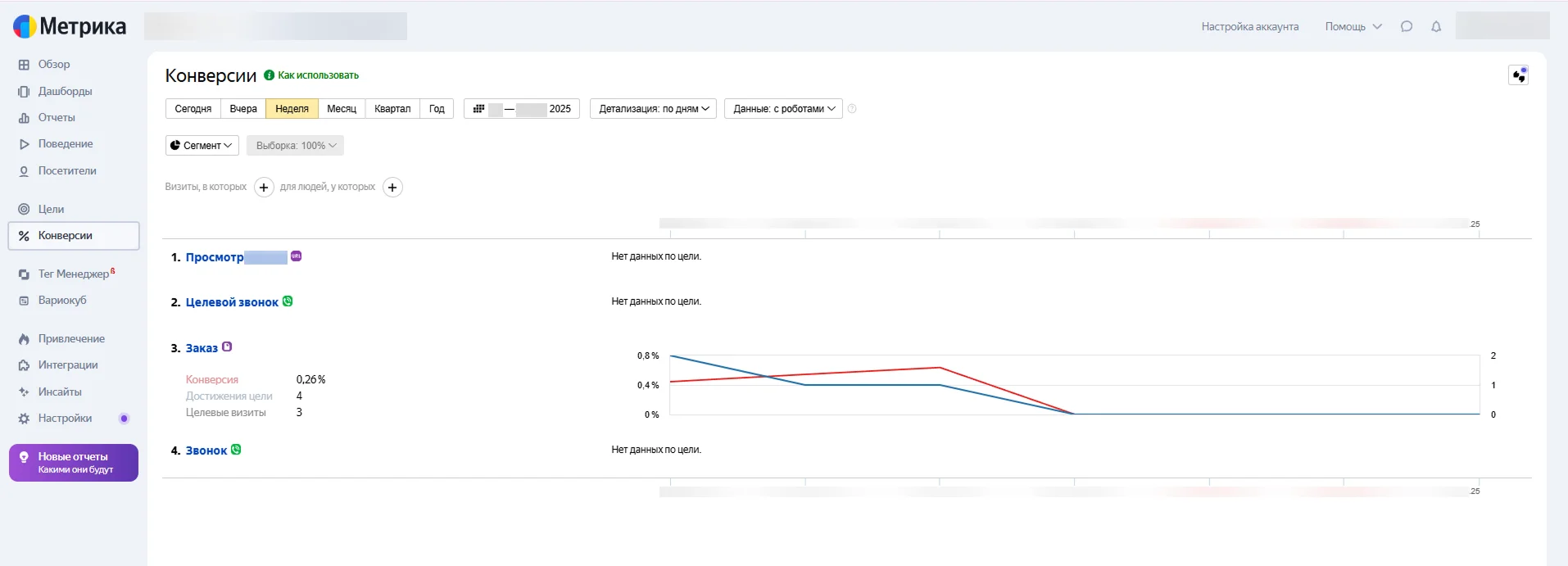Image resolution: width=1568 pixels, height=566 pixels.
Task: Select the Конверсия metric label
Action: click(212, 380)
